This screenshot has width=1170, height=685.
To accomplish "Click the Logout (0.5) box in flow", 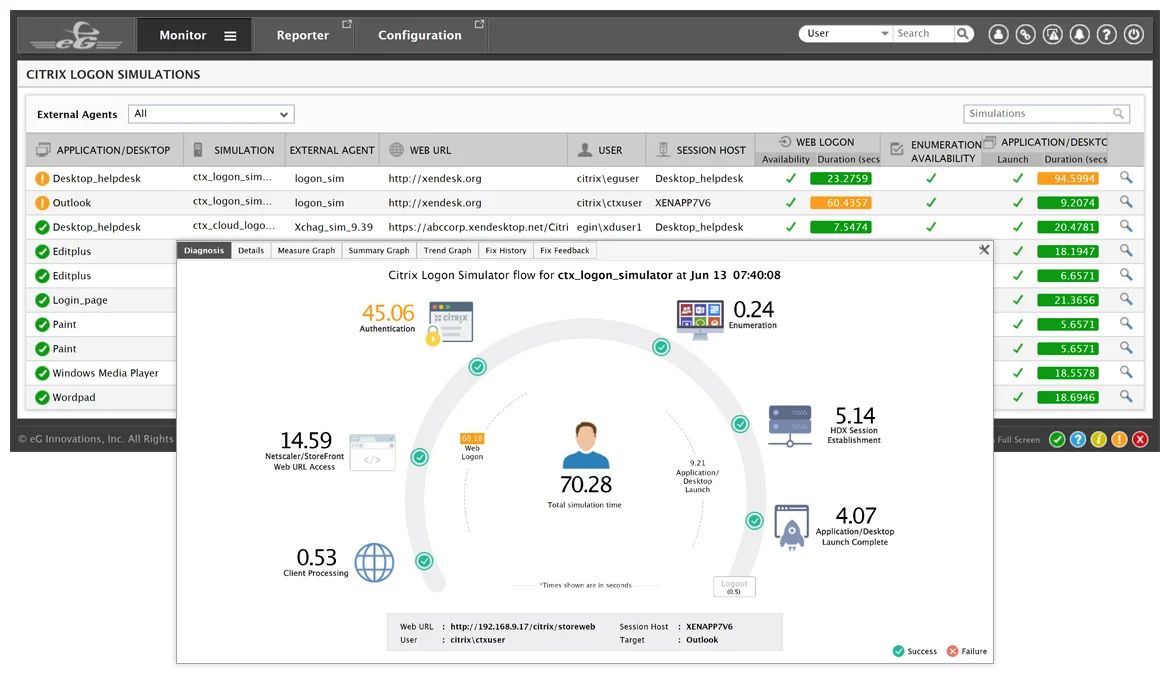I will (x=734, y=587).
